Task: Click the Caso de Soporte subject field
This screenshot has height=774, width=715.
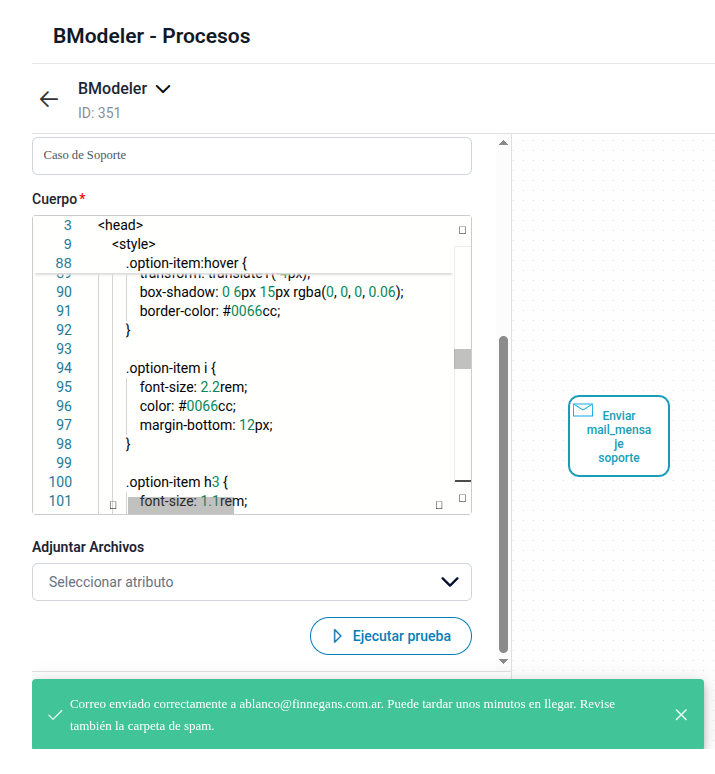Action: tap(252, 155)
